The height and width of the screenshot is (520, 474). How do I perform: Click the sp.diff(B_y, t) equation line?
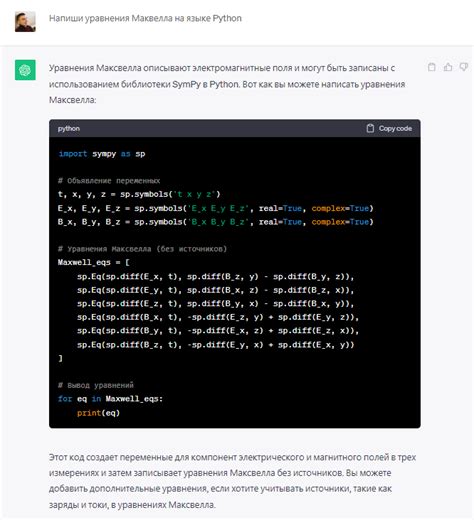coord(218,331)
